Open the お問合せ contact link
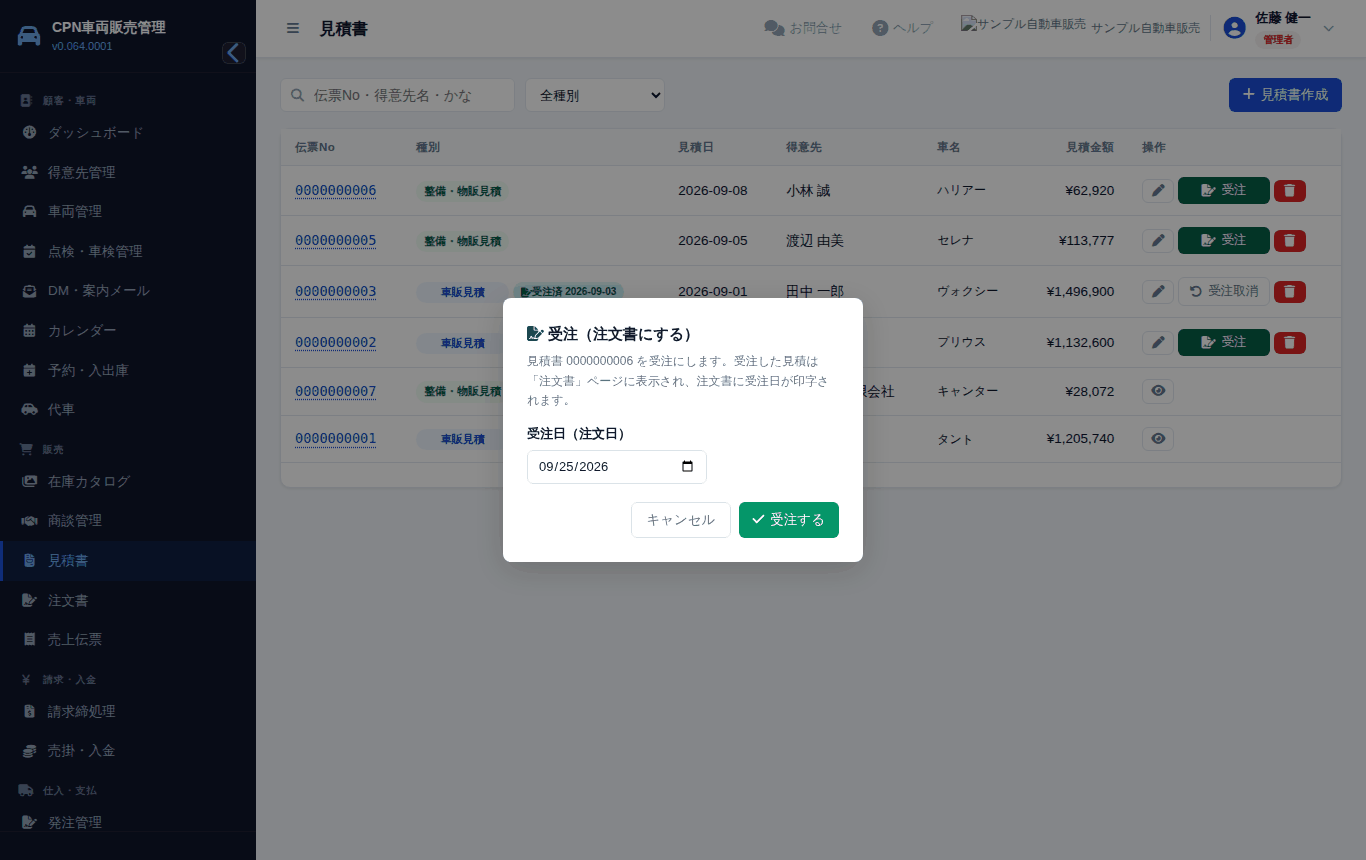1366x860 pixels. [803, 28]
